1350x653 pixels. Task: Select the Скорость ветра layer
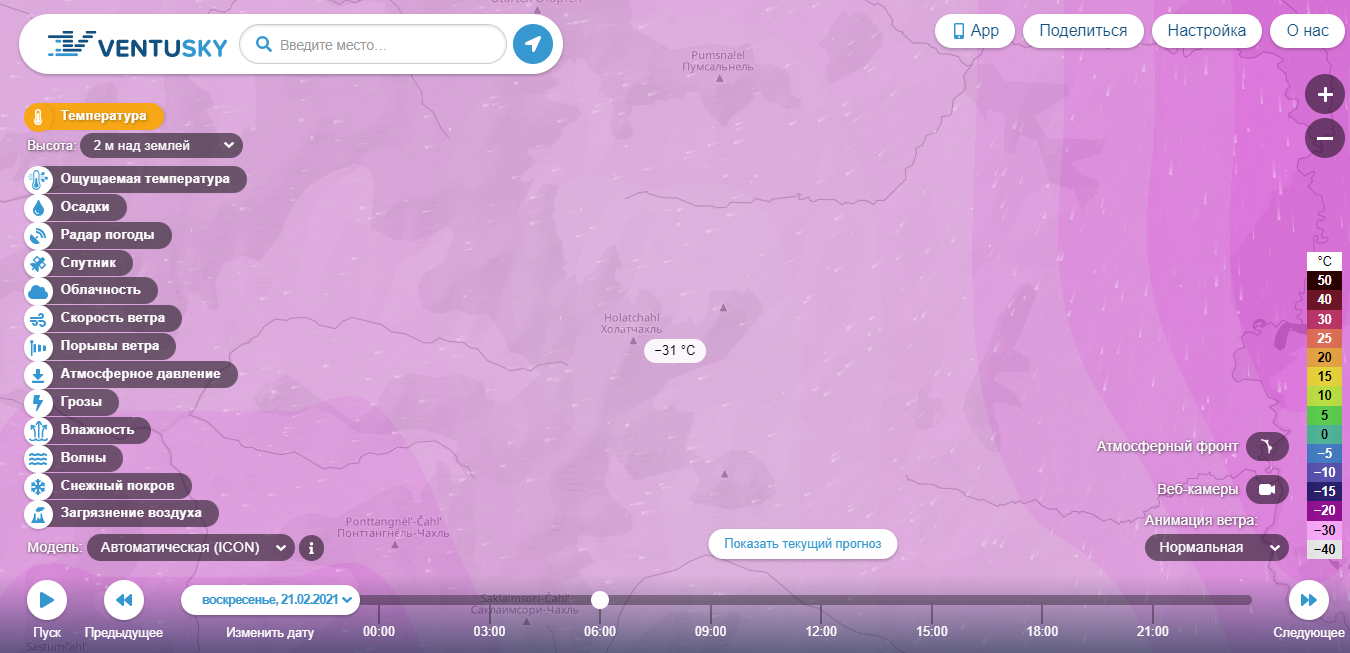click(x=103, y=319)
